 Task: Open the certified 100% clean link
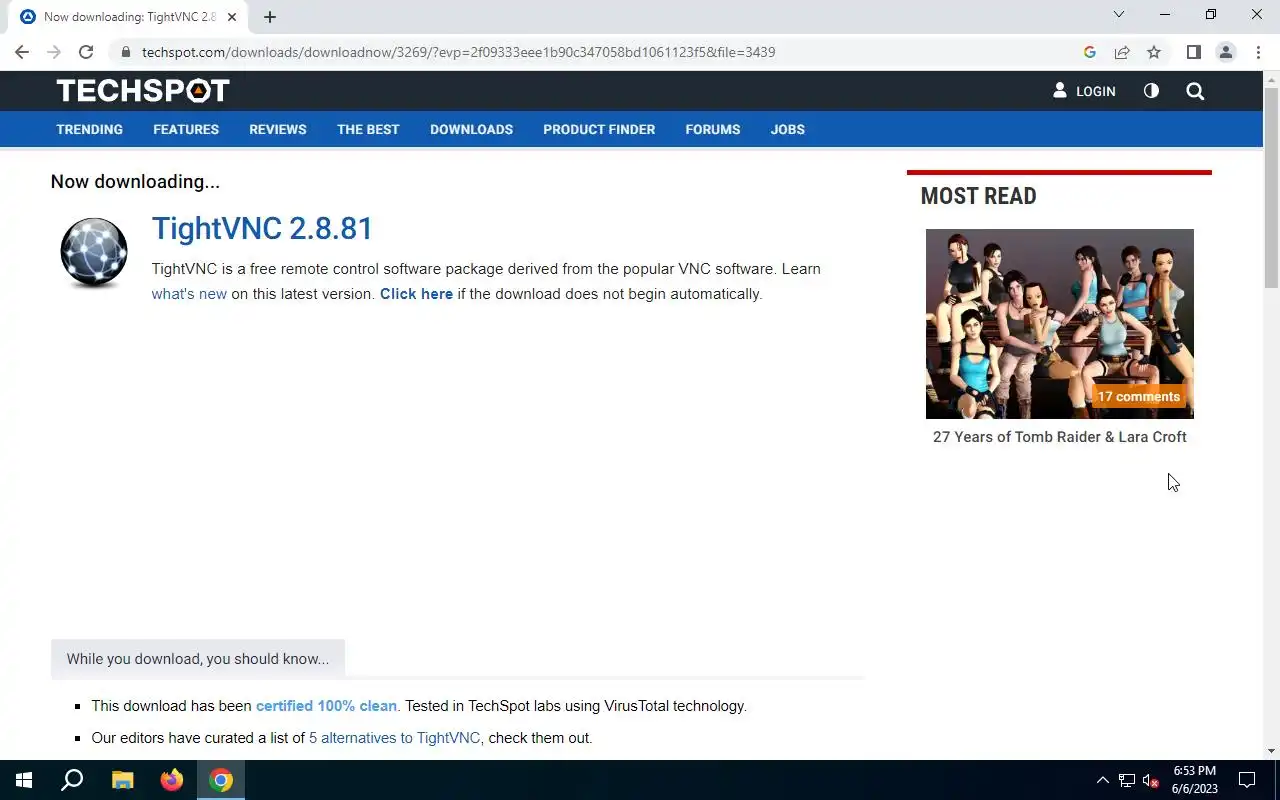click(x=326, y=706)
